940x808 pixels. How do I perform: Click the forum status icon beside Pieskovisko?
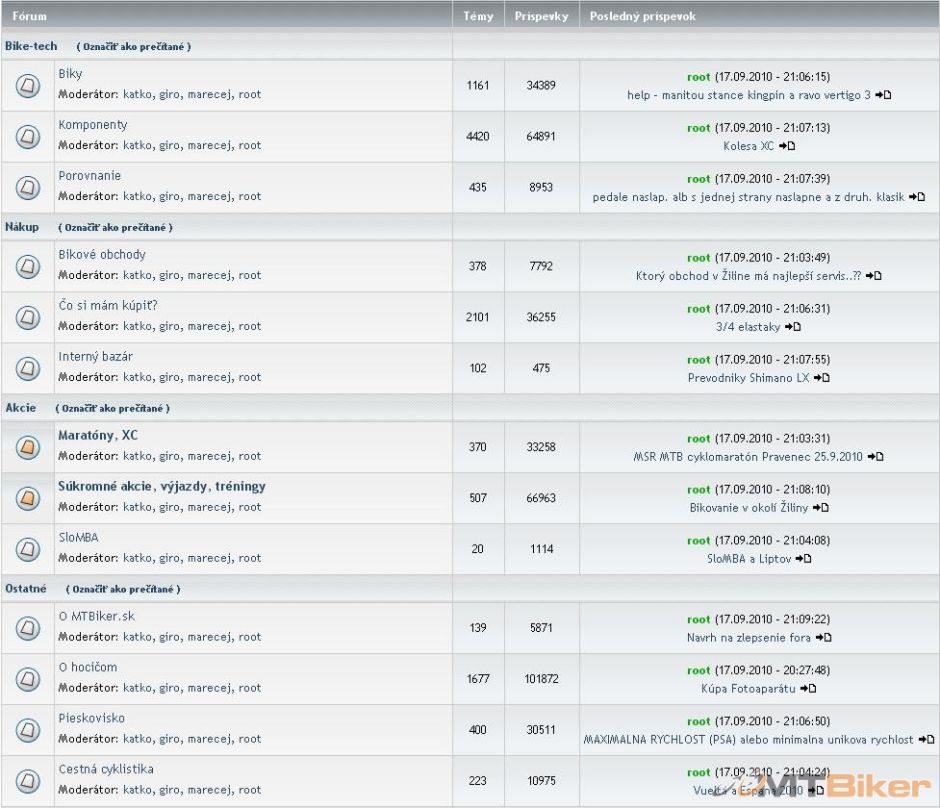pos(28,730)
